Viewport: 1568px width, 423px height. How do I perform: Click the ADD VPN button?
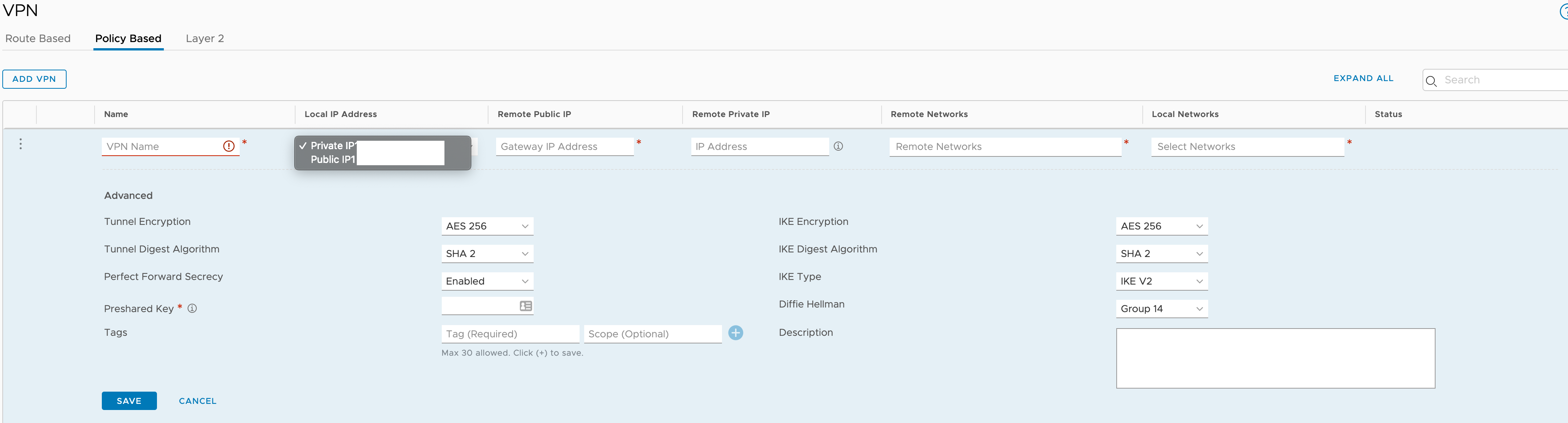[x=34, y=79]
